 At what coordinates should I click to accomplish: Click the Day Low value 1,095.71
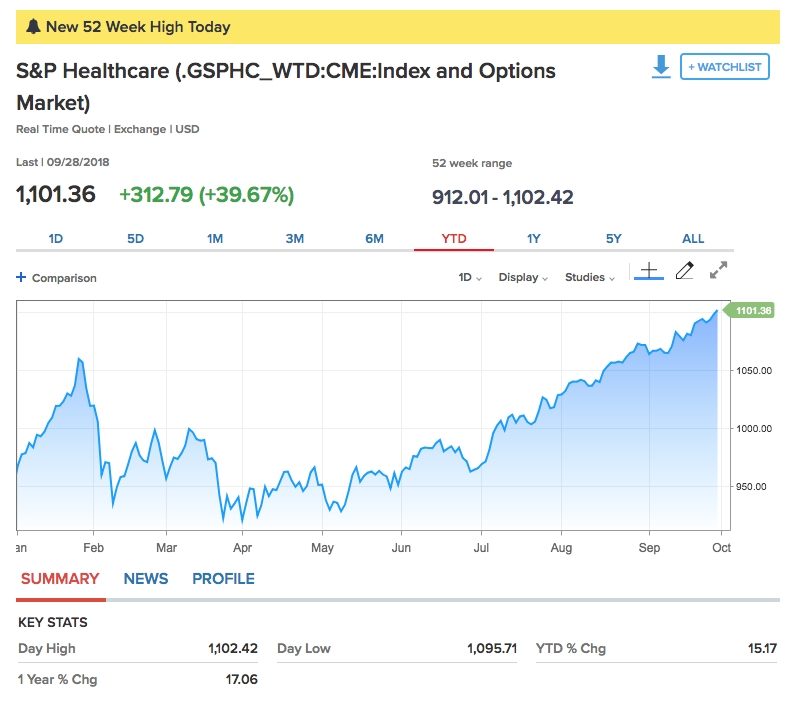492,648
